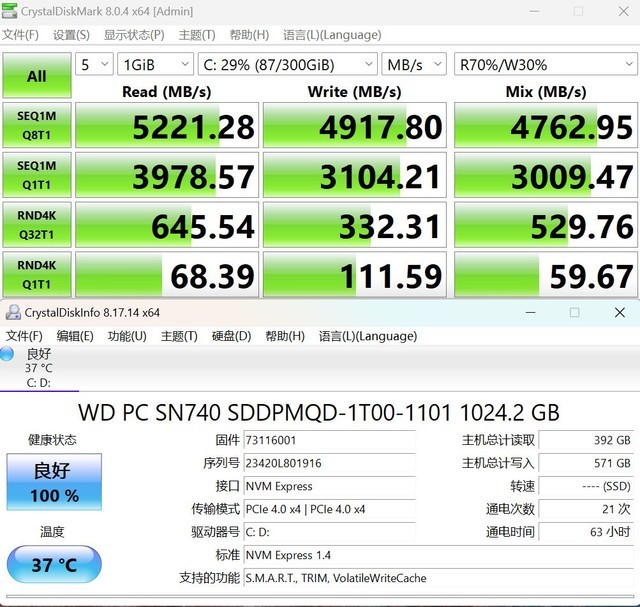Open CrystalDiskInfo 硬盘(D) menu

231,336
